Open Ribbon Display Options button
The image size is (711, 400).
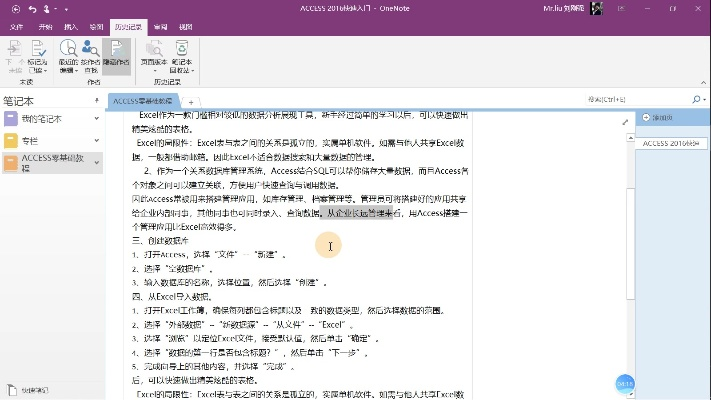pyautogui.click(x=622, y=9)
